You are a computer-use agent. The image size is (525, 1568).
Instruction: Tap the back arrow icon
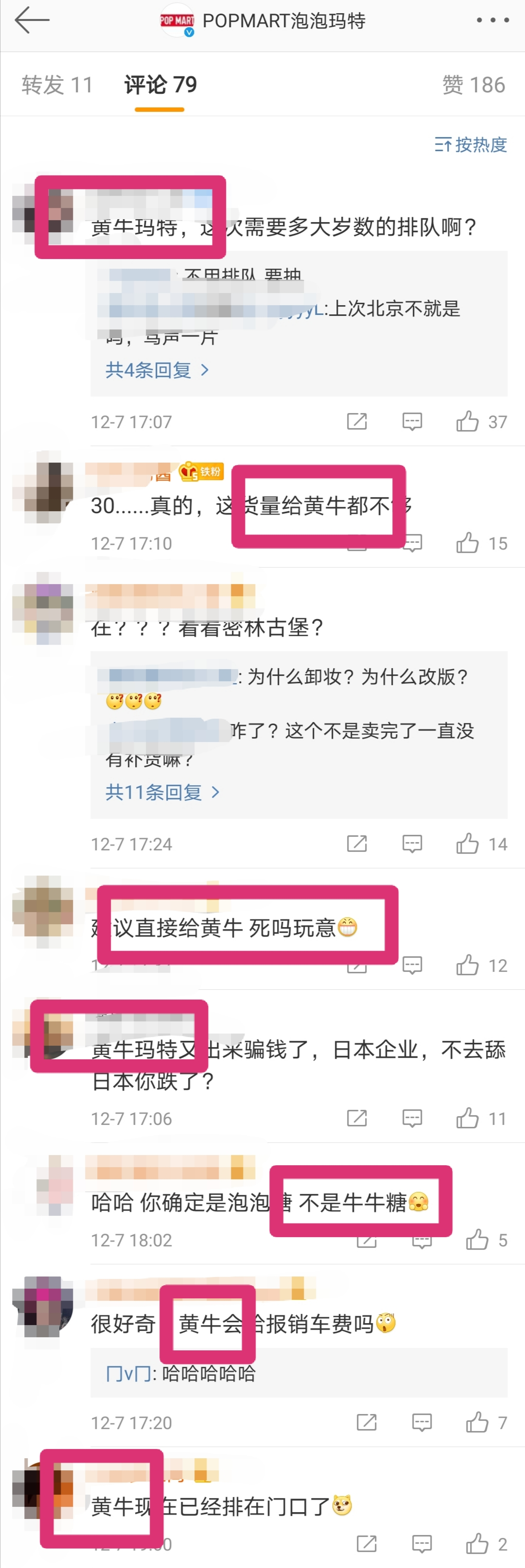32,20
